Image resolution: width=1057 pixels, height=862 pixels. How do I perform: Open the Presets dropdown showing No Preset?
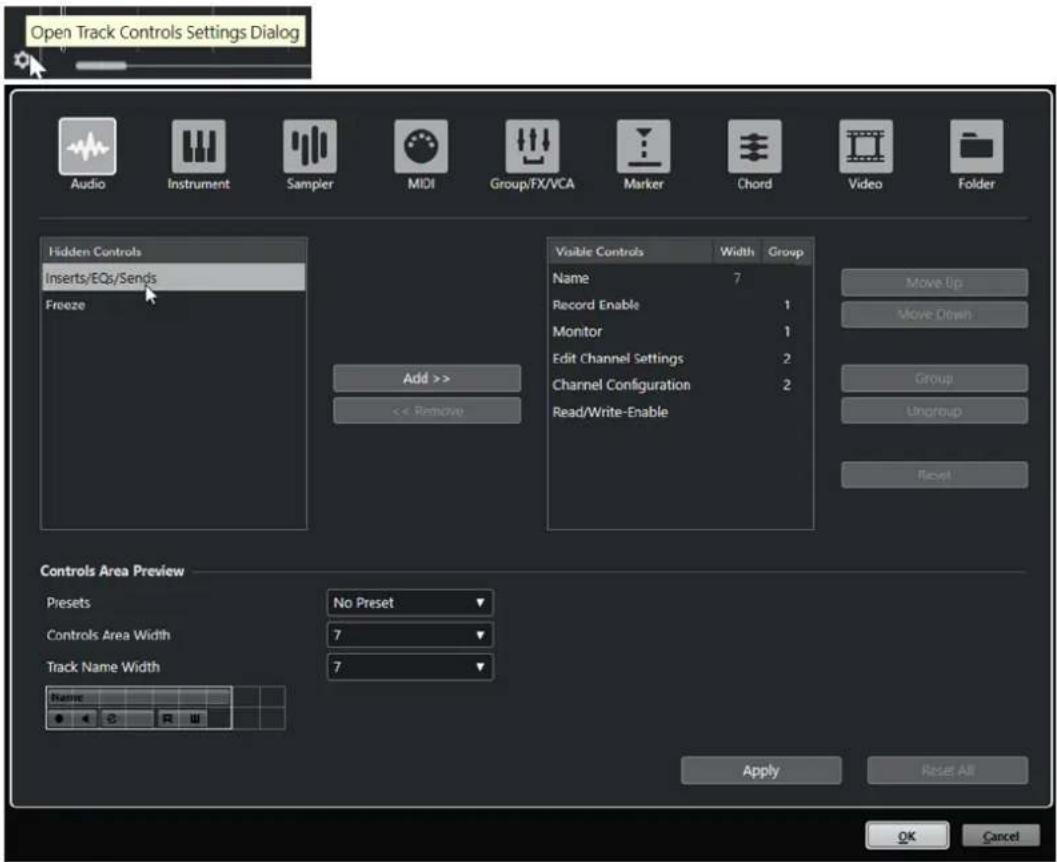[410, 603]
